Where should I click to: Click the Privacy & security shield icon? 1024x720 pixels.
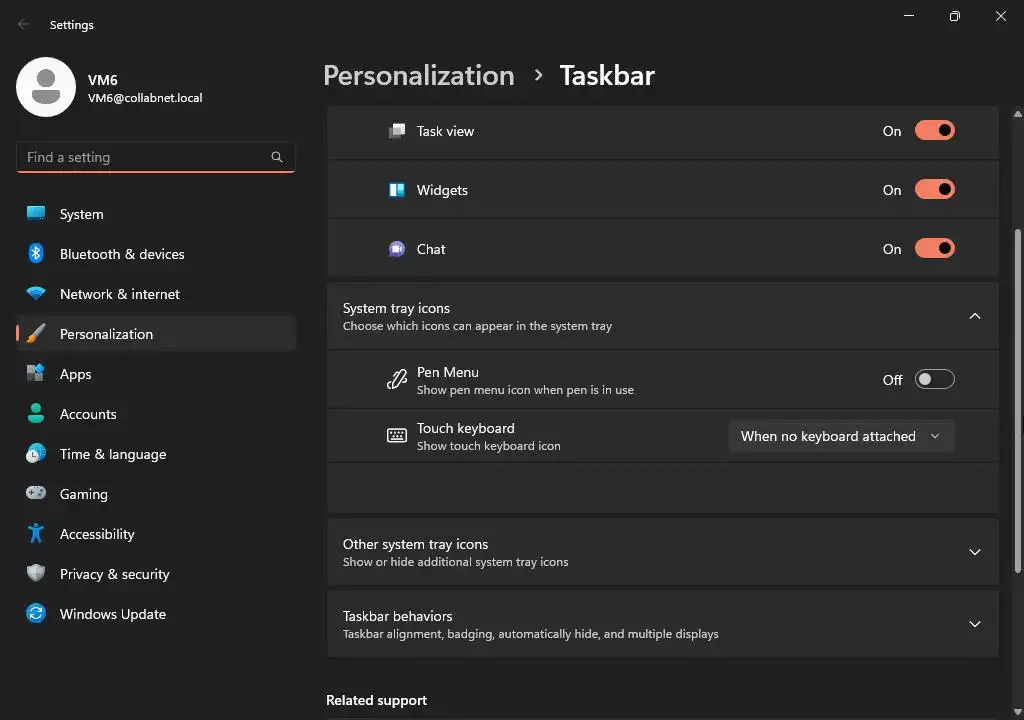click(36, 574)
